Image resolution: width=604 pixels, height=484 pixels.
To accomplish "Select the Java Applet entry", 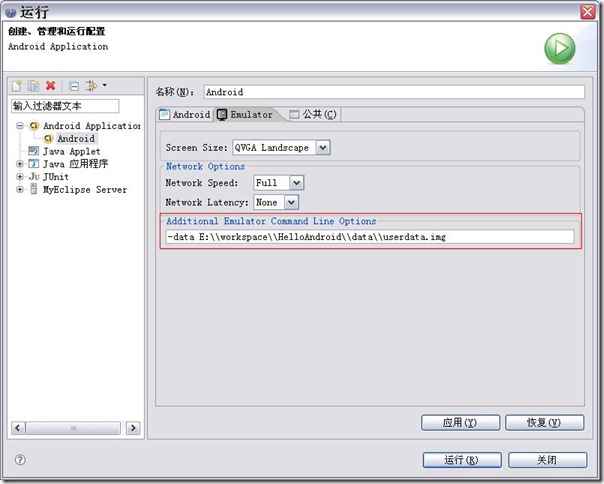I will coord(72,151).
